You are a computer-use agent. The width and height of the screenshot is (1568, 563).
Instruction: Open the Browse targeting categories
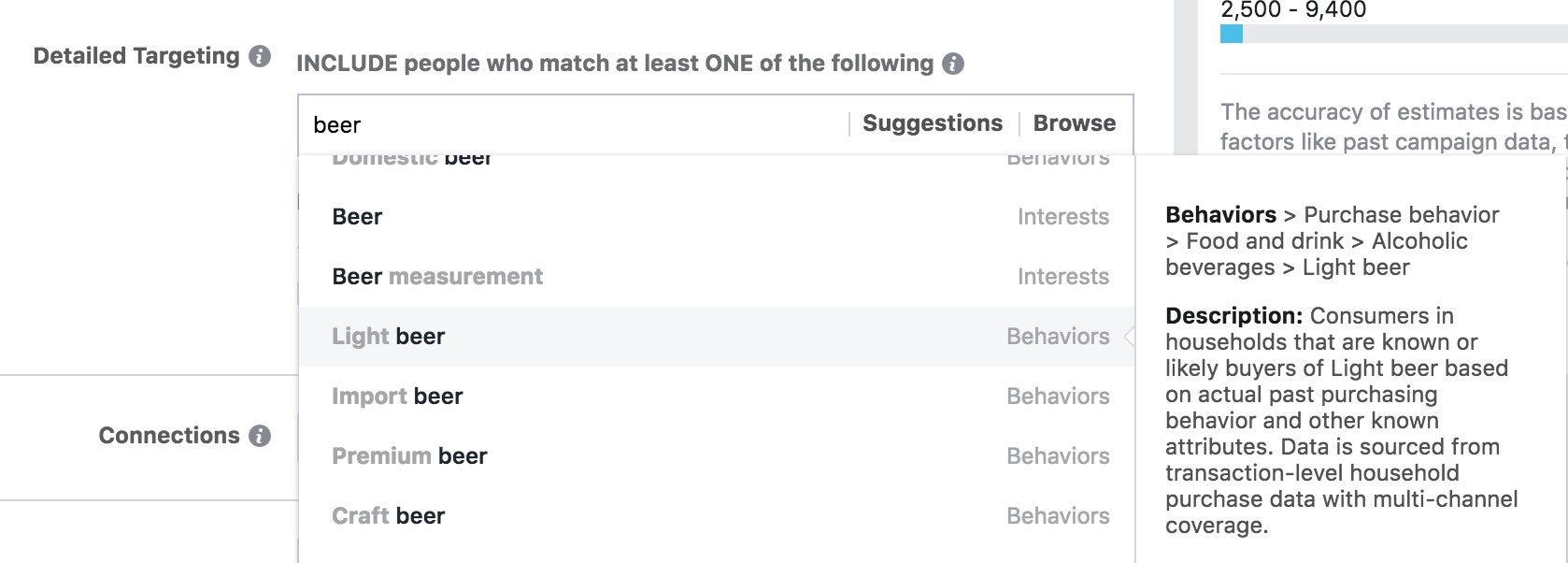(x=1074, y=123)
